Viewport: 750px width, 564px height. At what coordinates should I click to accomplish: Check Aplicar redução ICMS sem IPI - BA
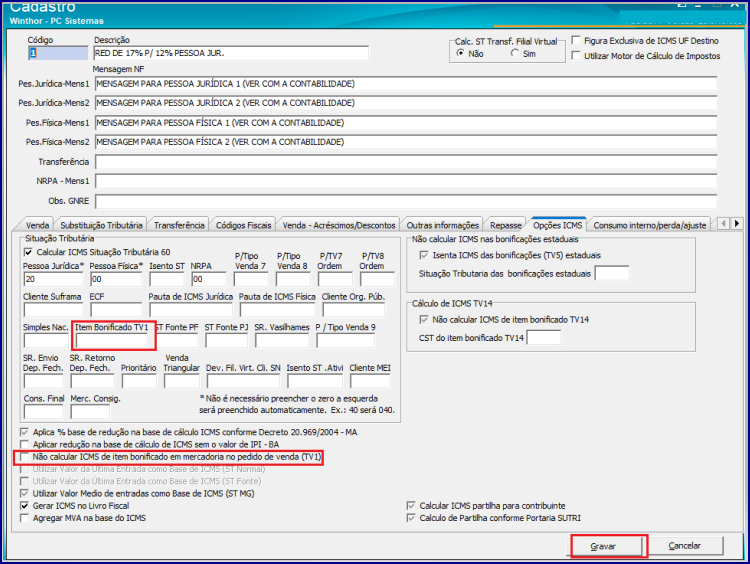click(x=24, y=444)
